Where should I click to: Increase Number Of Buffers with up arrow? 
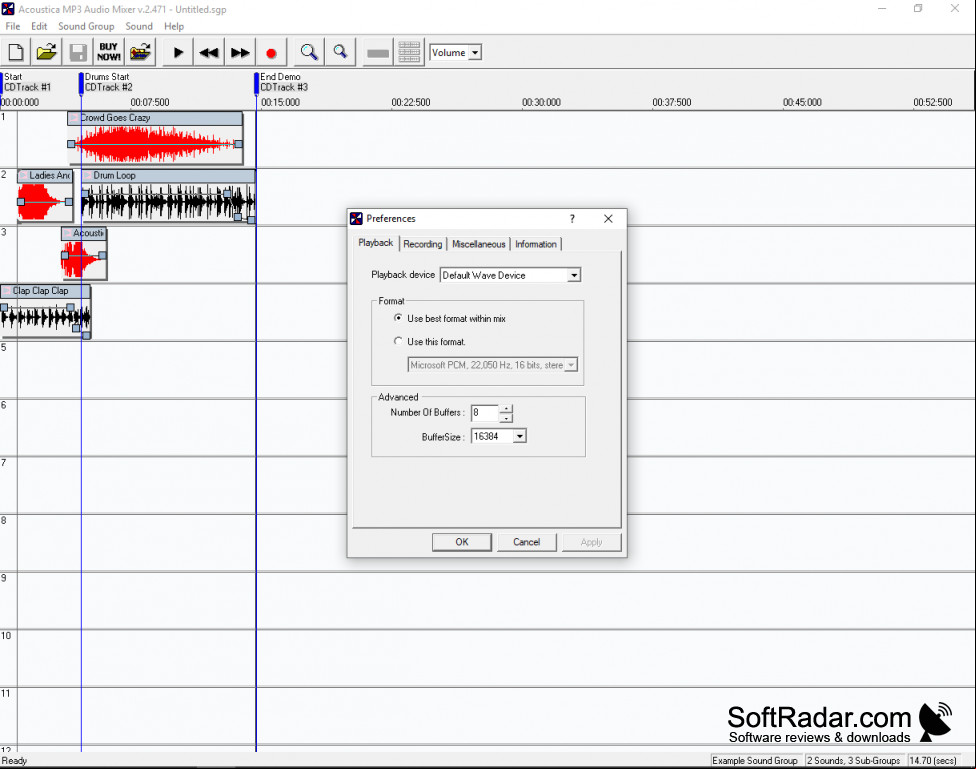click(x=507, y=409)
